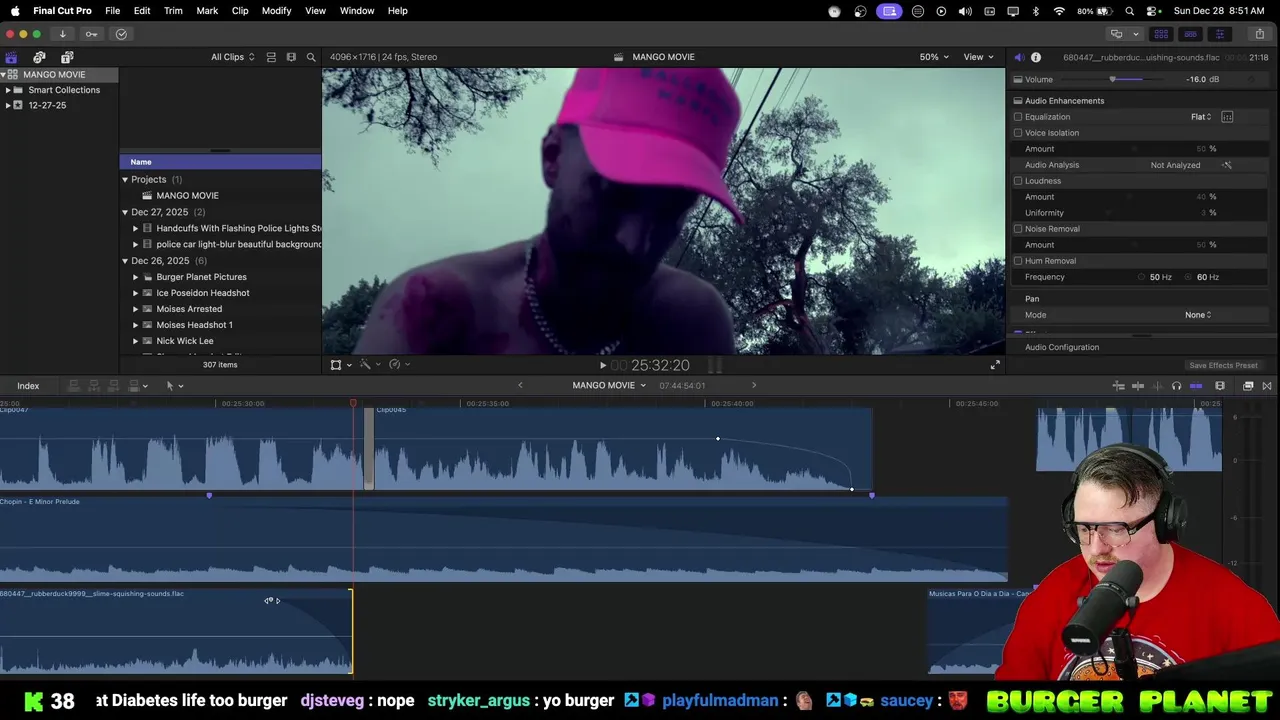Open the Background Tasks checkmark icon
The image size is (1280, 720).
(x=121, y=34)
